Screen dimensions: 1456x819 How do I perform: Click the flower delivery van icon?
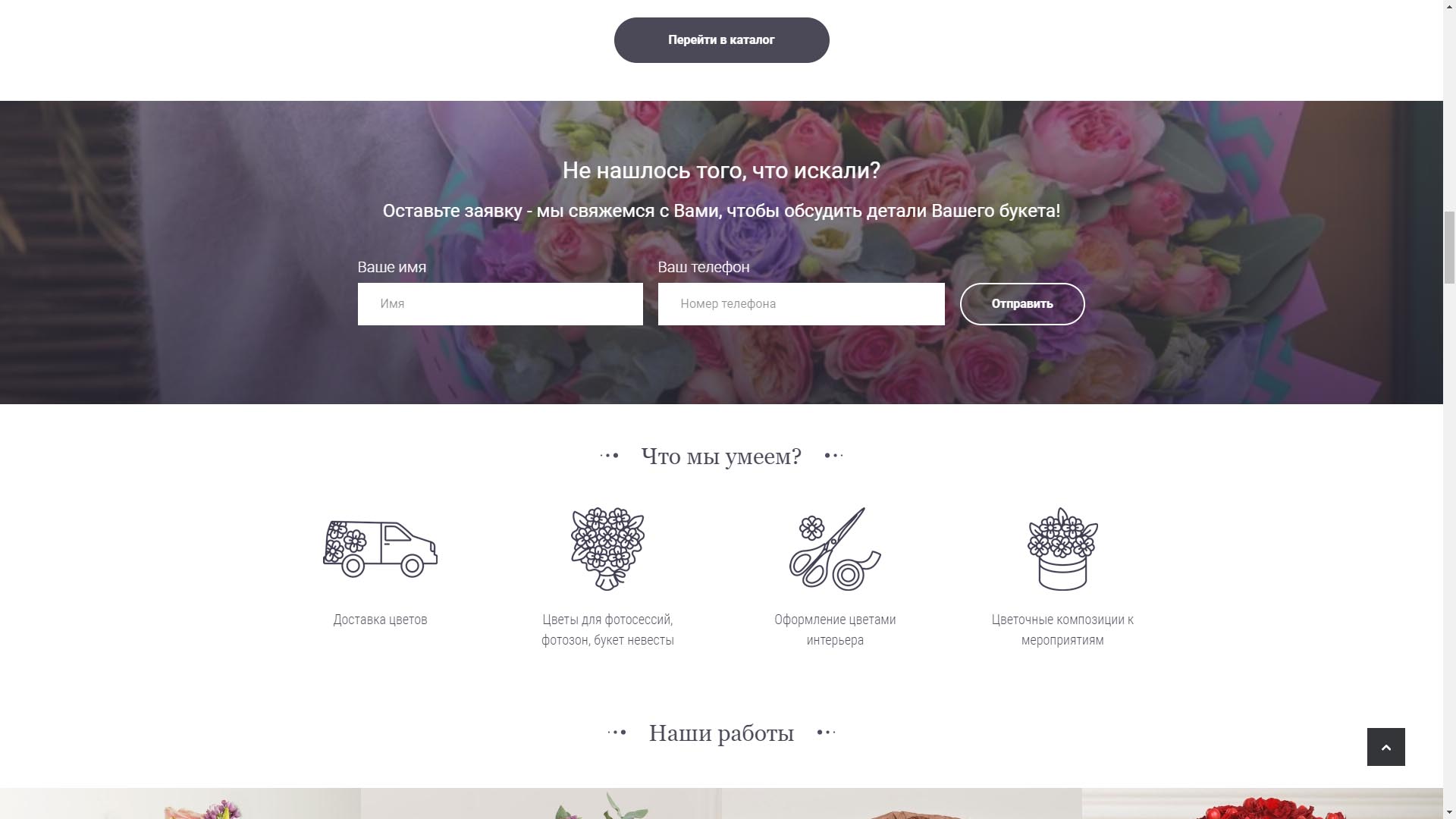pyautogui.click(x=380, y=549)
